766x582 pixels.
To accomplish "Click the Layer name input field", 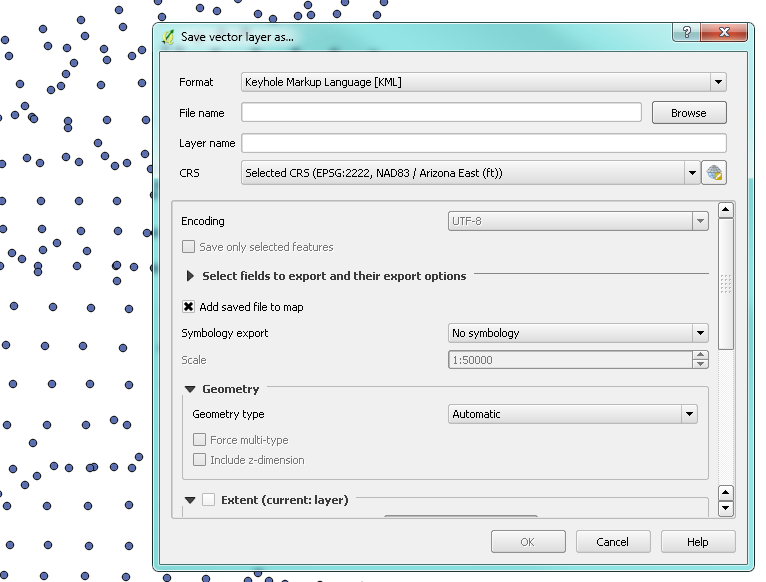I will pos(484,143).
